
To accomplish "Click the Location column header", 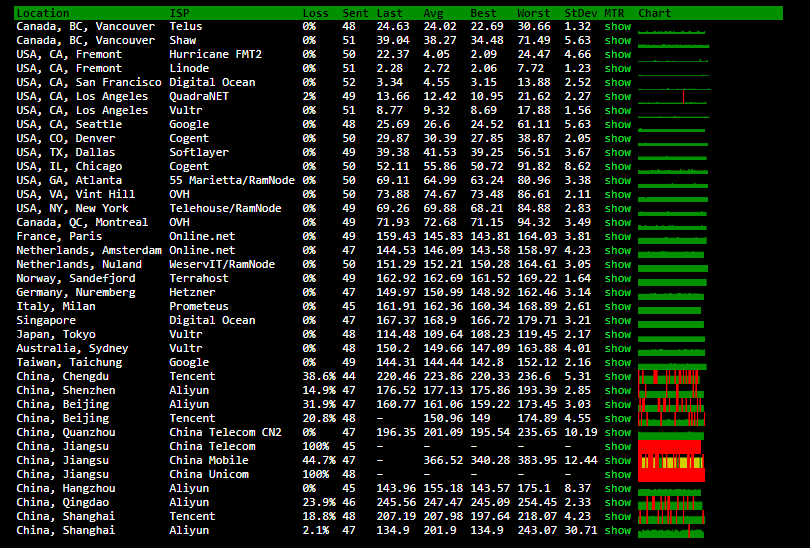I will tap(42, 13).
